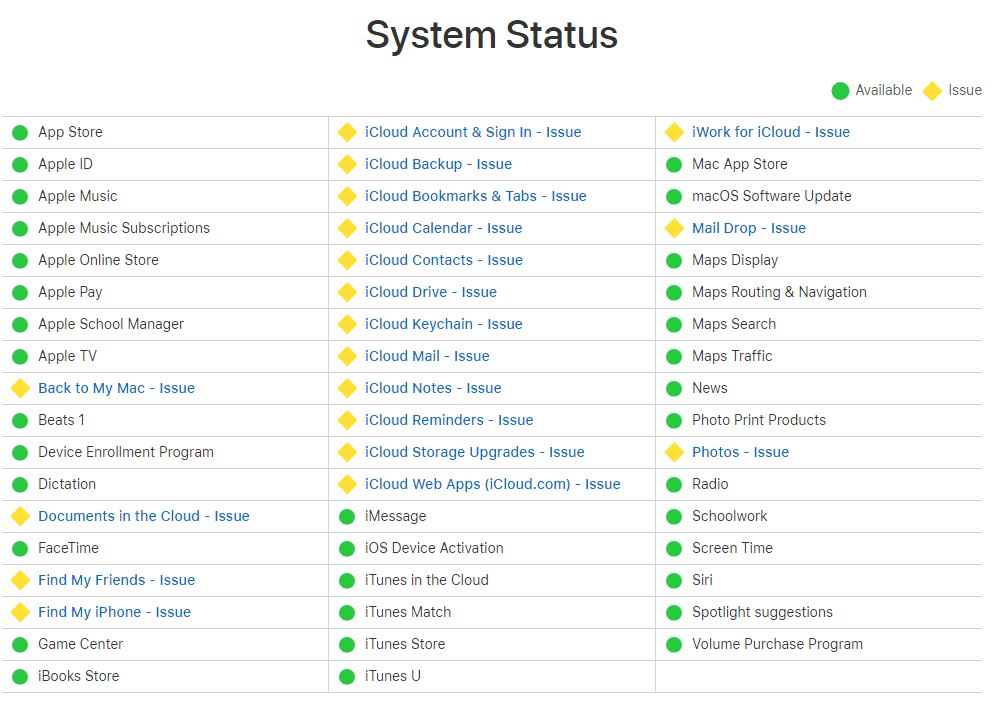Click the green status dot beside App Store
Image resolution: width=995 pixels, height=706 pixels.
point(20,133)
